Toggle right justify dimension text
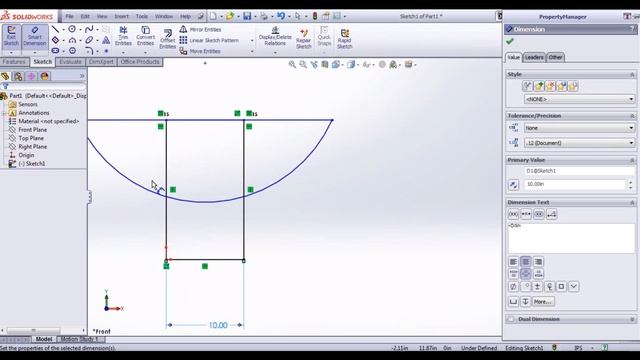Screen dimensions: 640x360 tap(538, 262)
